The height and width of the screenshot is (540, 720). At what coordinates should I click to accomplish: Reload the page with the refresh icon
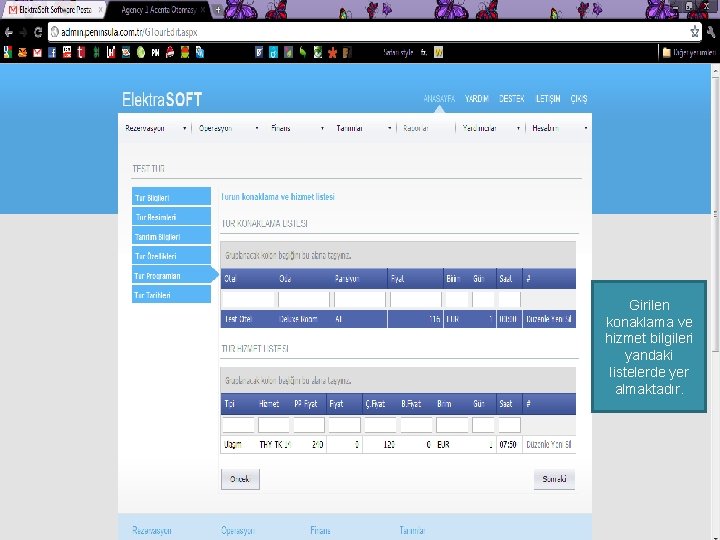click(x=38, y=32)
